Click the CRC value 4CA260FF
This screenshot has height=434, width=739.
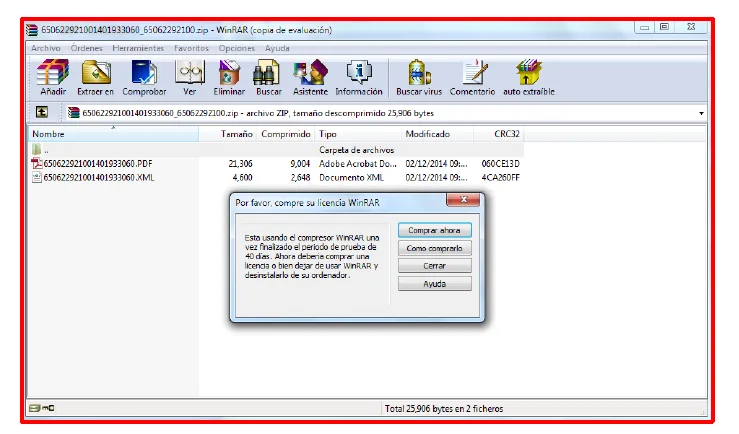[x=501, y=178]
